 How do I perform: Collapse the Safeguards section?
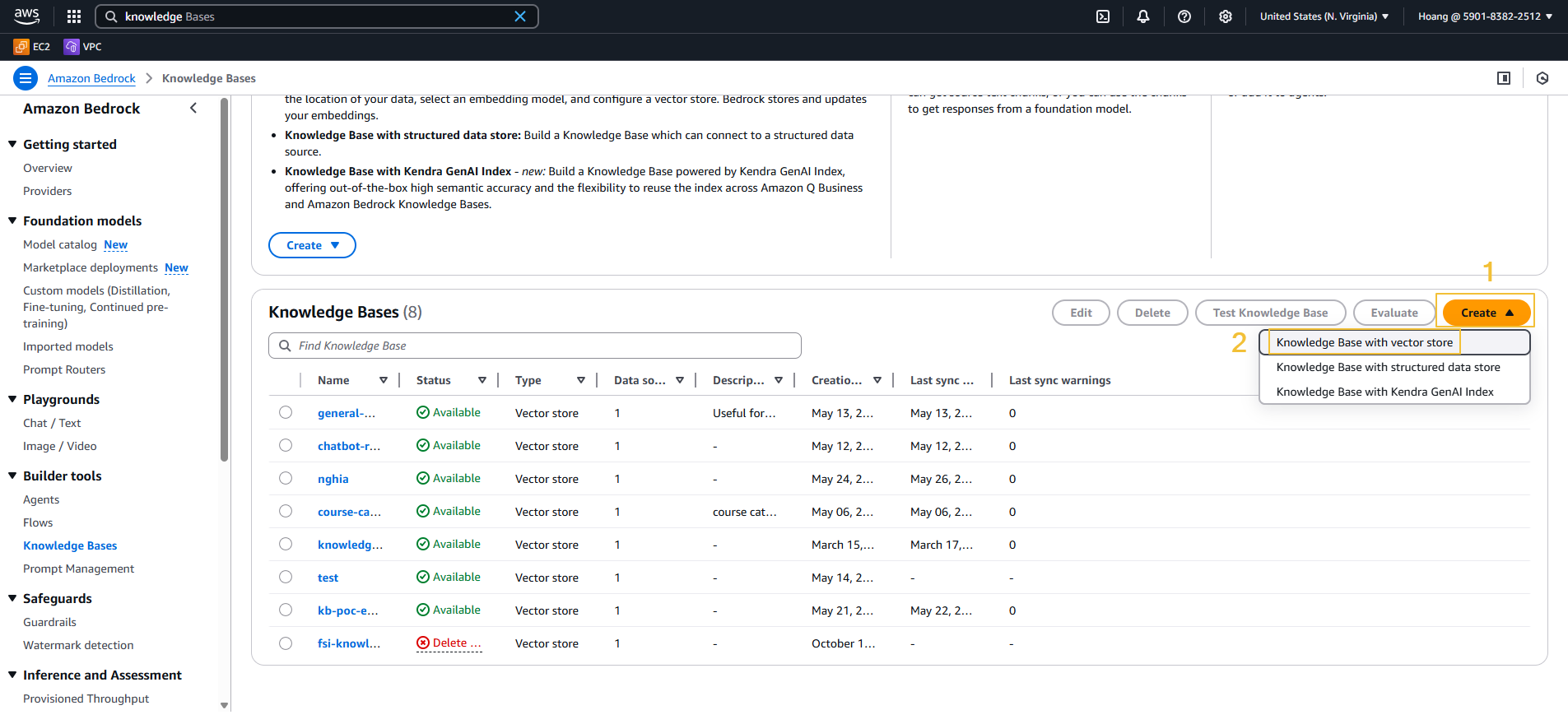[x=12, y=598]
